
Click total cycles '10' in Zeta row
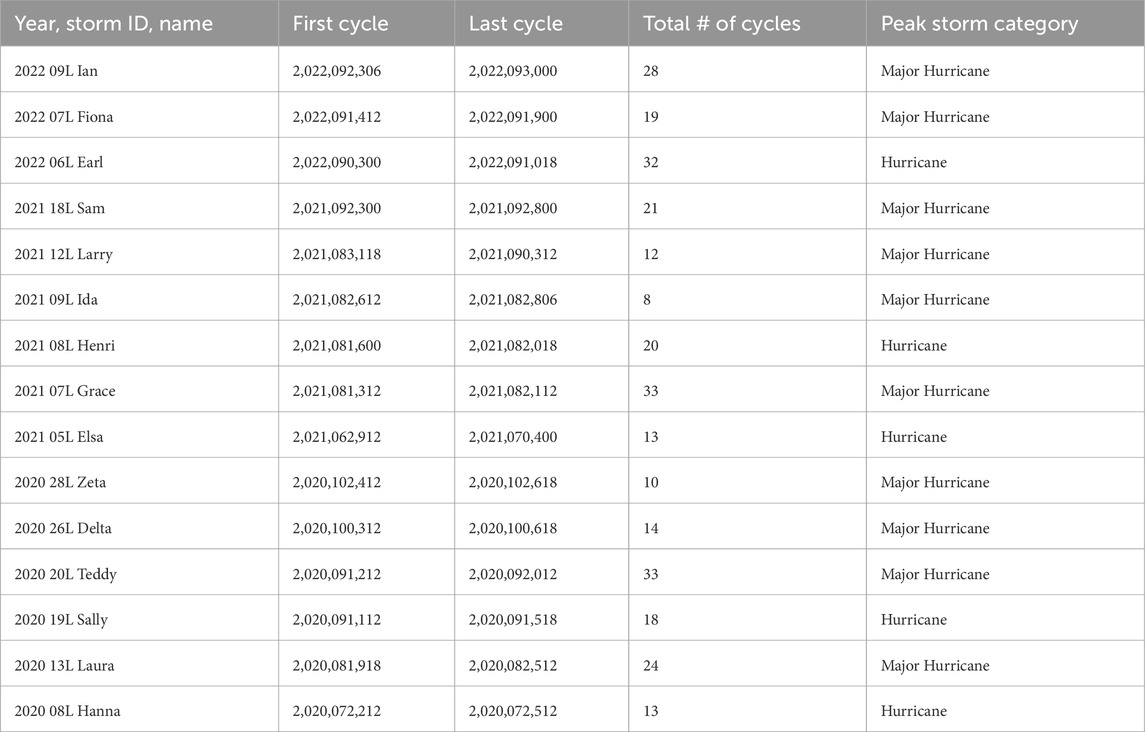(x=651, y=482)
